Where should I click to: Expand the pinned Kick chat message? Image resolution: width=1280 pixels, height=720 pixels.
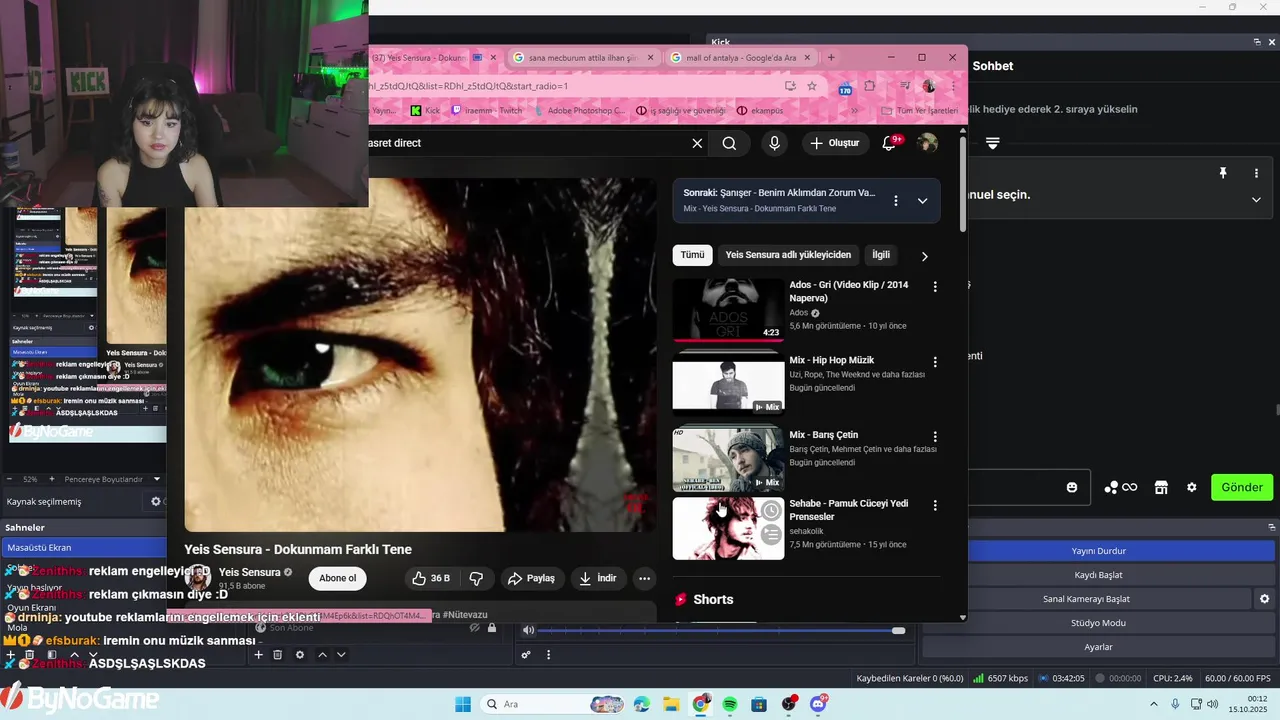1256,200
